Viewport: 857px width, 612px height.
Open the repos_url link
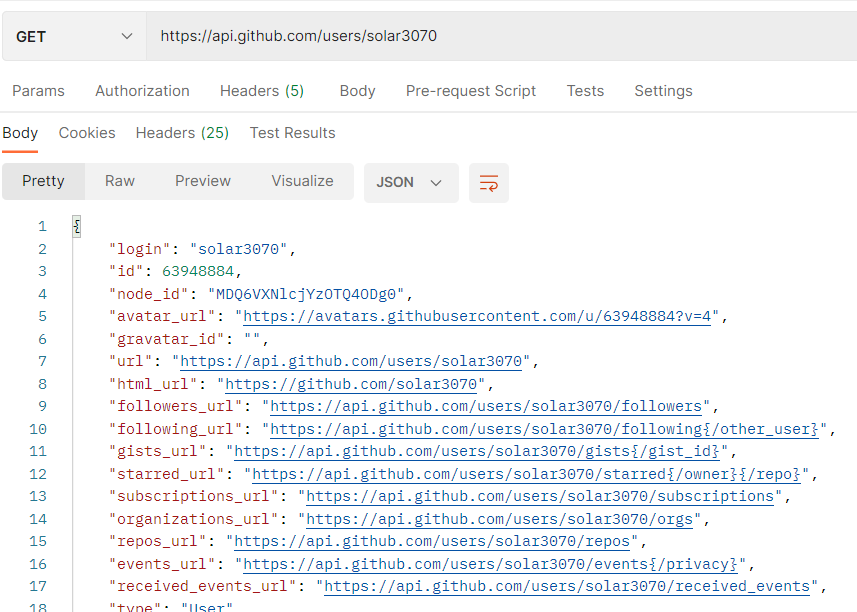coord(432,542)
